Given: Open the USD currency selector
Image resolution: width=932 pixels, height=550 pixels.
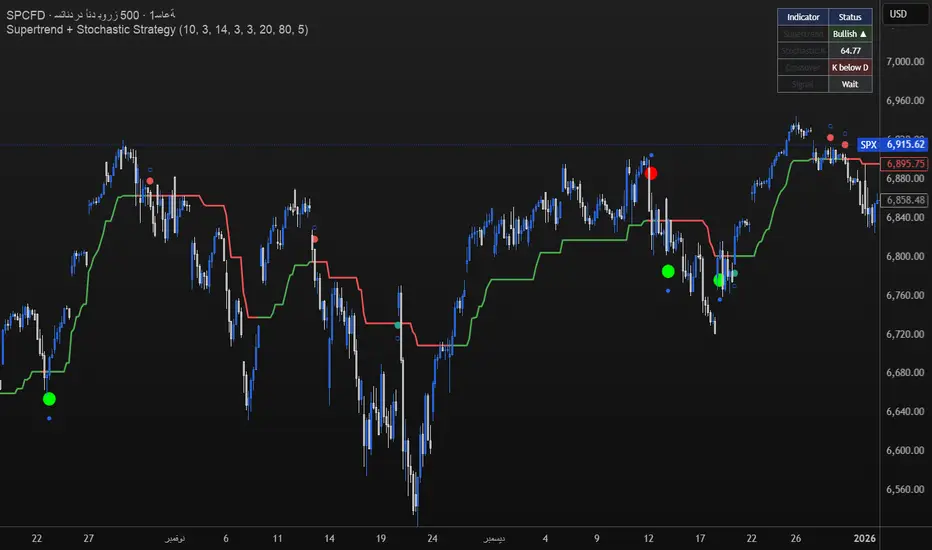Looking at the screenshot, I should coord(905,14).
